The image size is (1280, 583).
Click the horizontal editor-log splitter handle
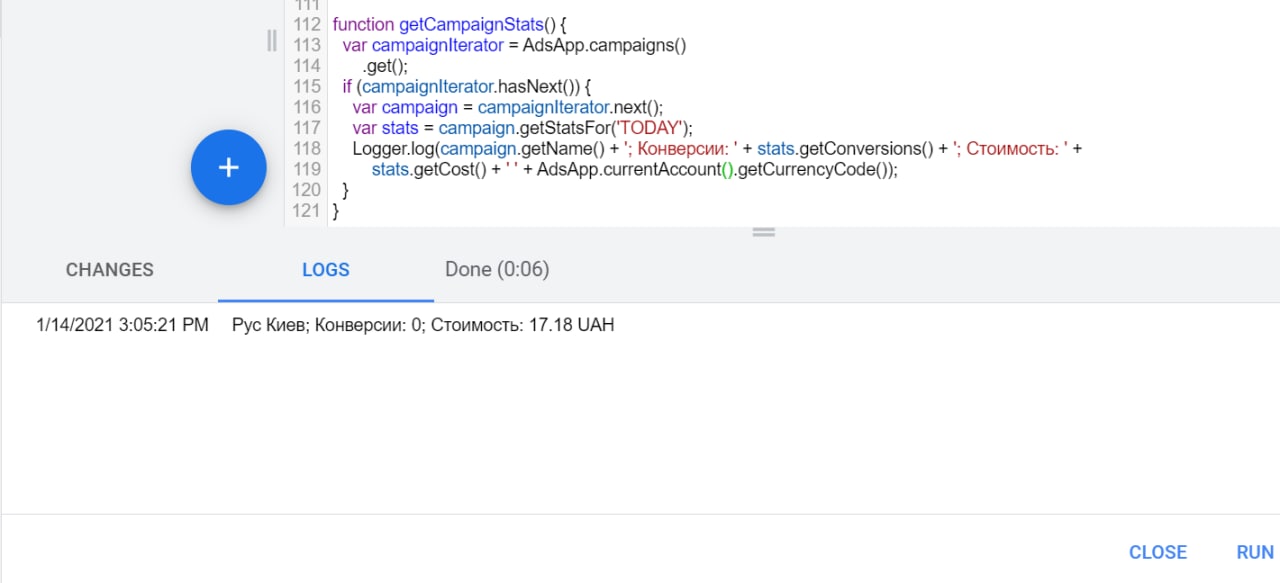click(x=764, y=232)
